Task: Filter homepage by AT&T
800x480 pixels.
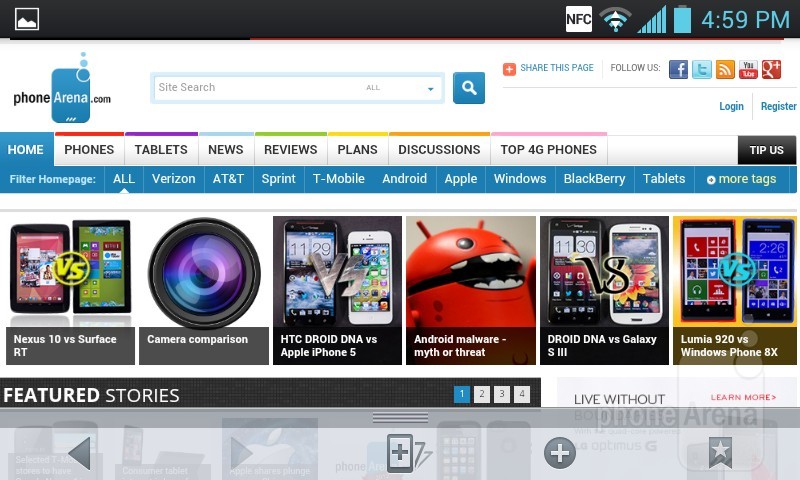Action: [228, 179]
